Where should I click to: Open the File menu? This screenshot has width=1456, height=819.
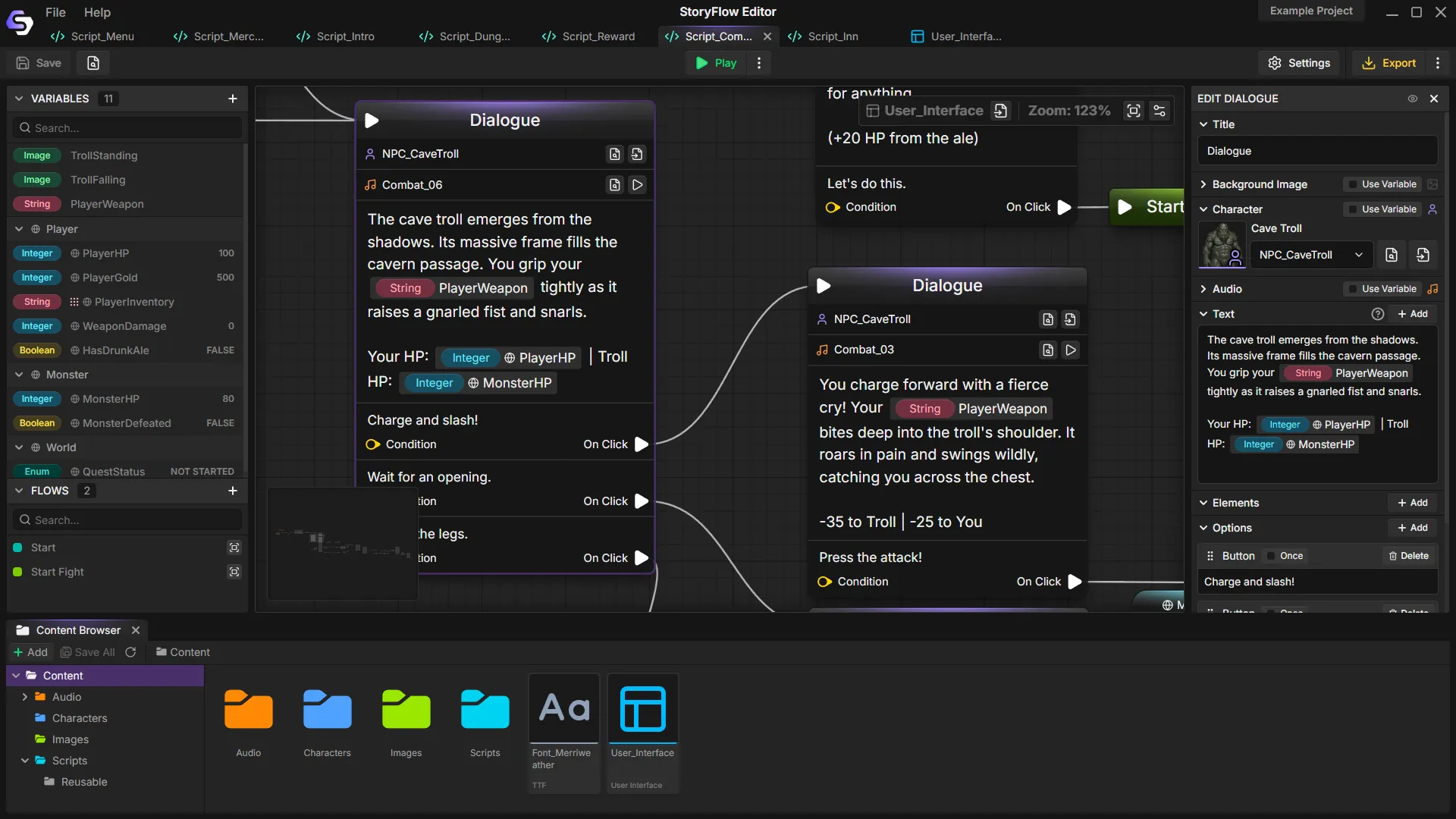[x=55, y=12]
